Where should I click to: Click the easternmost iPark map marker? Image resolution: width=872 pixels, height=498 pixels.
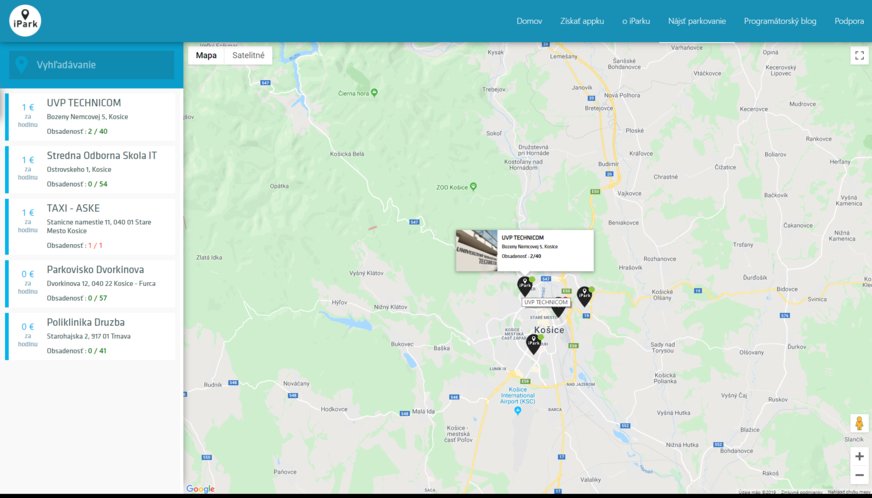coord(584,295)
